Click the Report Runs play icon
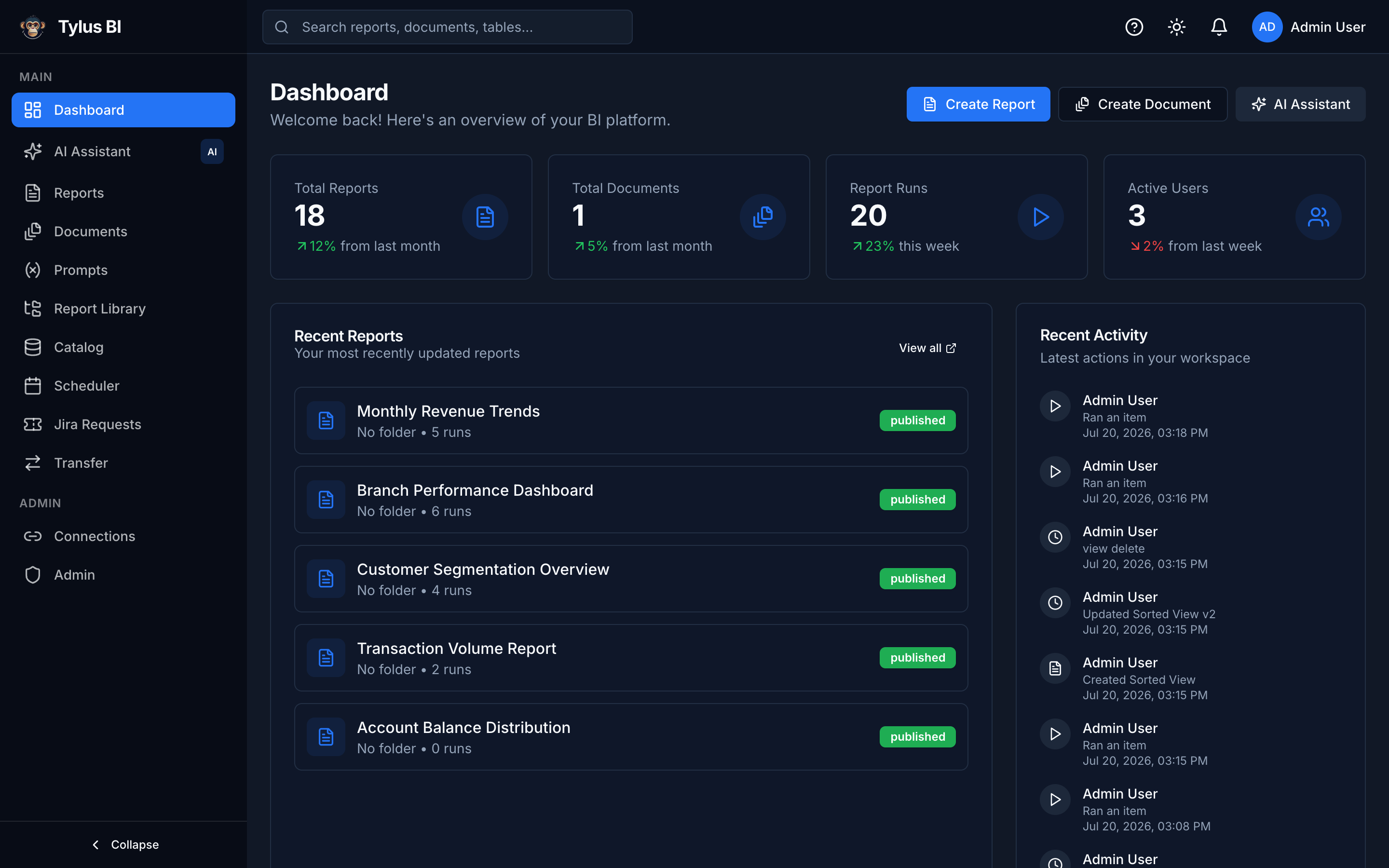 (x=1041, y=217)
